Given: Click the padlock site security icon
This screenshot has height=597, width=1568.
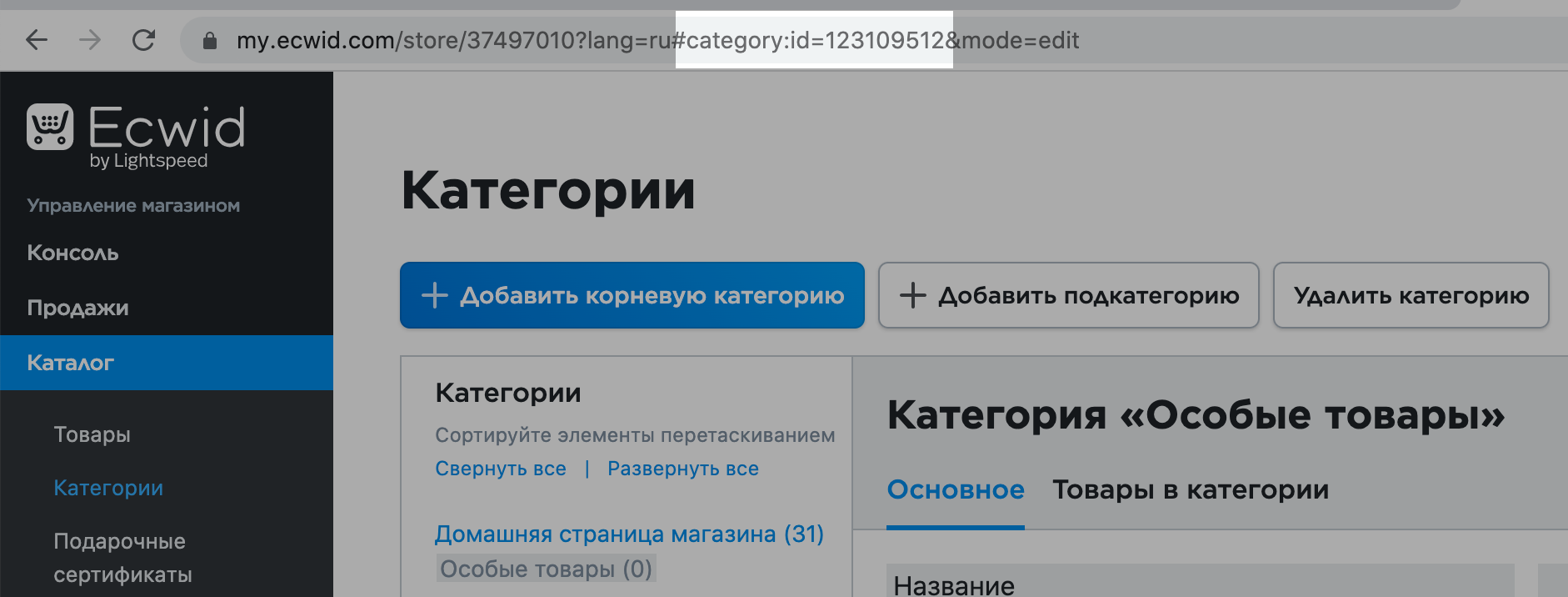Looking at the screenshot, I should click(x=210, y=40).
